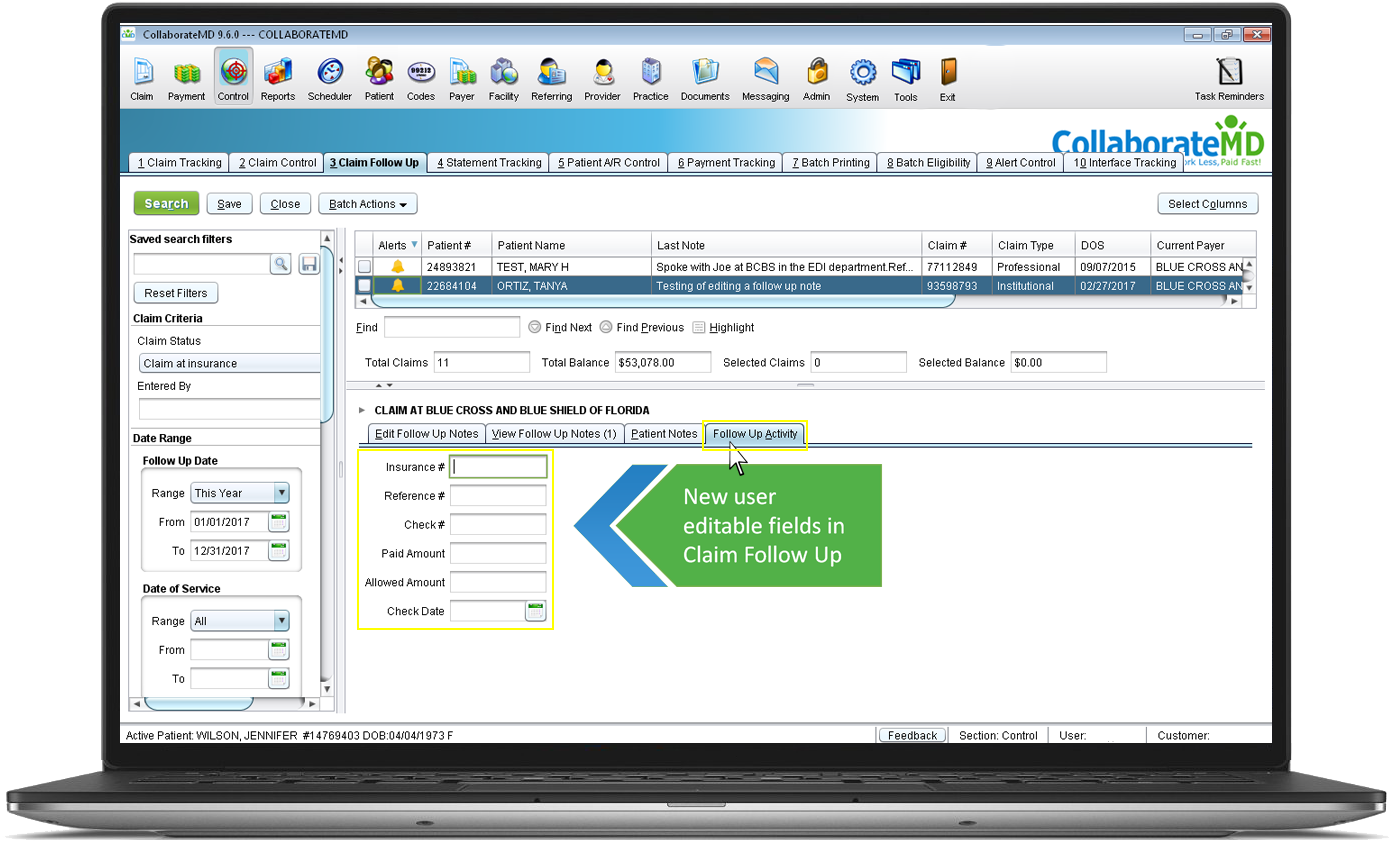Click the Save button
Viewport: 1393px width, 841px height.
pos(229,204)
